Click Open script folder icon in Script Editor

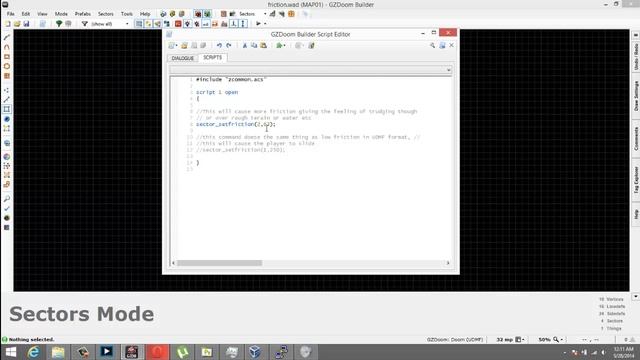(x=184, y=45)
